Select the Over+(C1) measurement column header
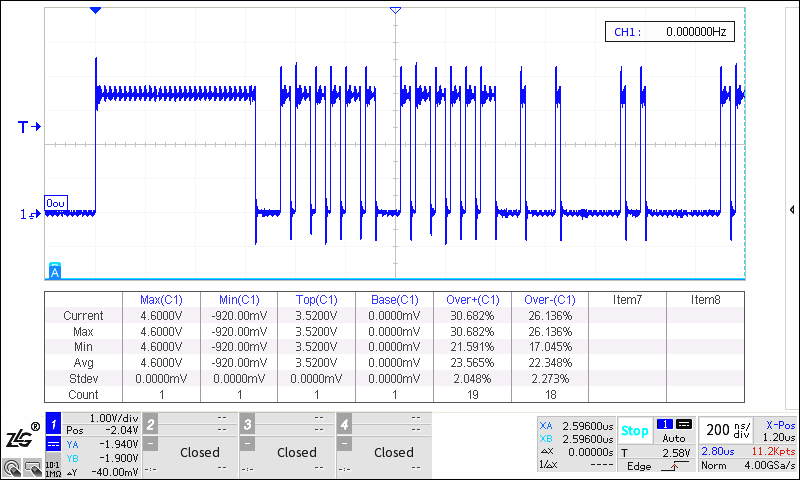This screenshot has height=480, width=800. (472, 299)
